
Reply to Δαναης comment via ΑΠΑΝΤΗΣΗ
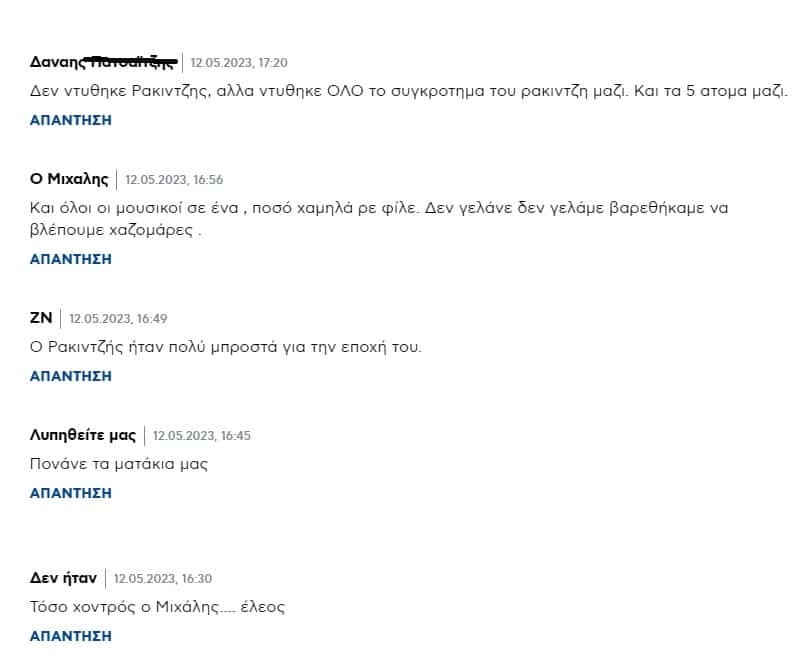tap(71, 120)
